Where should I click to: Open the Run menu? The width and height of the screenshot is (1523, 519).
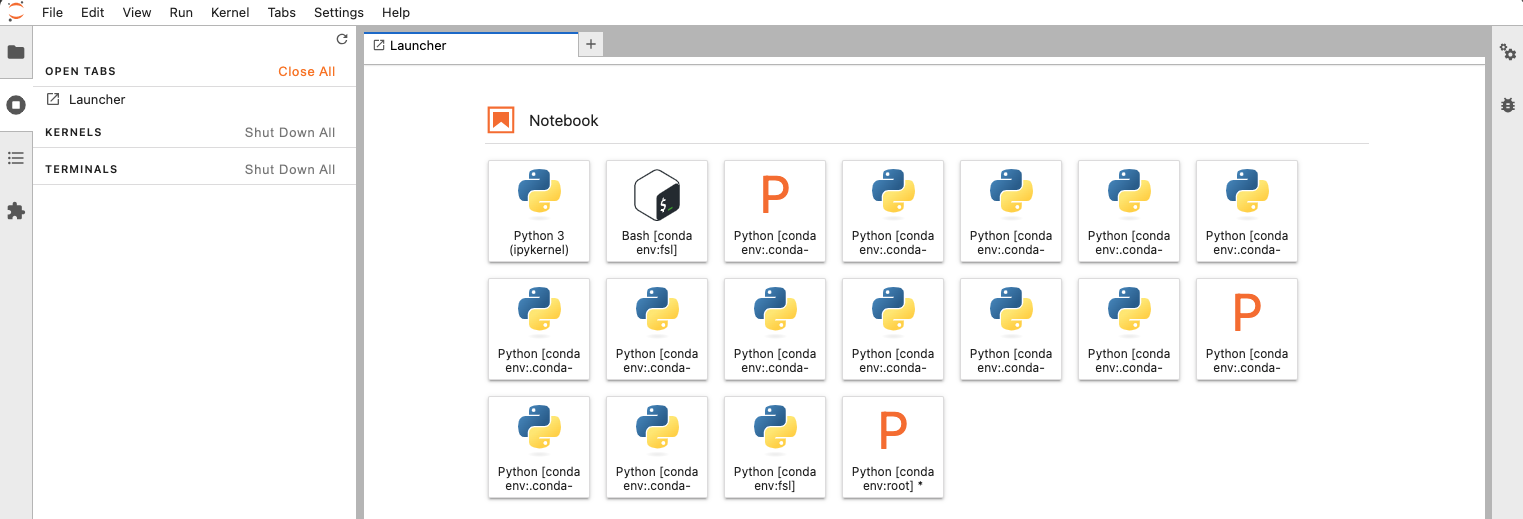click(181, 13)
